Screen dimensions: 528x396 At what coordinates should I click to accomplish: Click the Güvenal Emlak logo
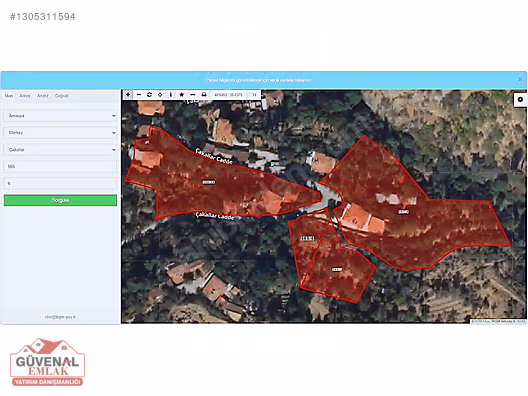click(47, 362)
